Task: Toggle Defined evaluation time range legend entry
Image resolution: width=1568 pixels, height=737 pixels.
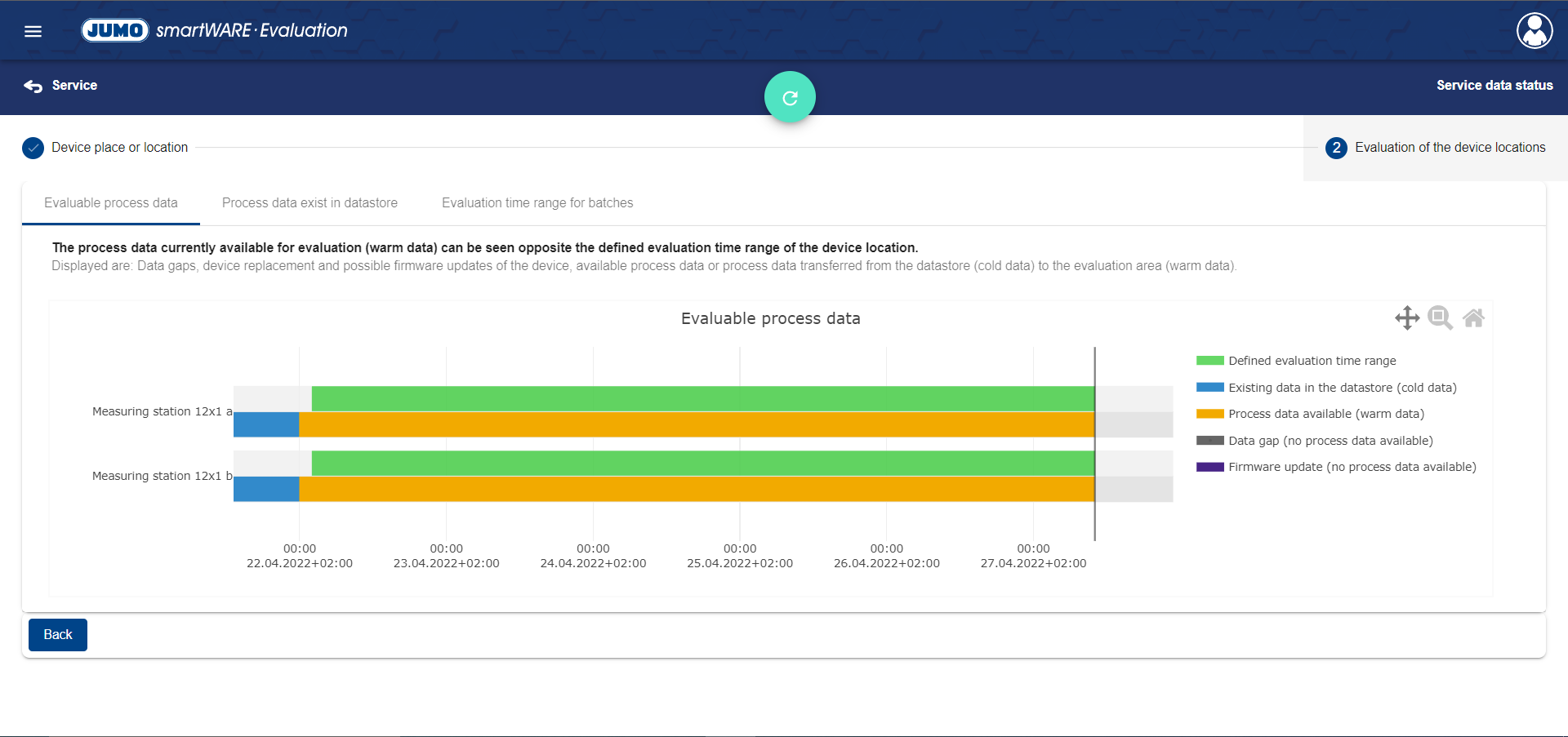Action: [1312, 361]
